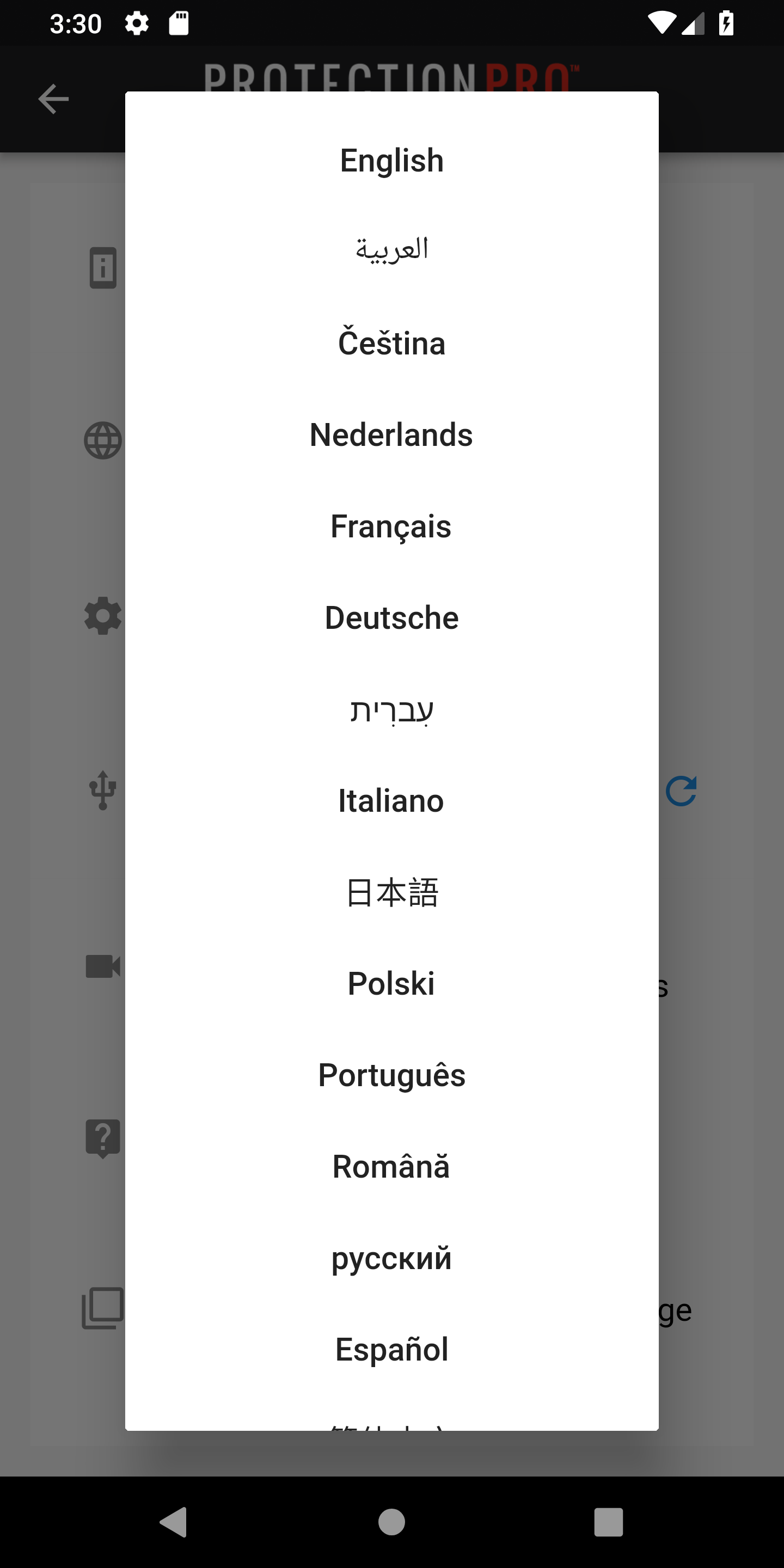Select Português from the list
Viewport: 784px width, 1568px height.
[x=391, y=1075]
